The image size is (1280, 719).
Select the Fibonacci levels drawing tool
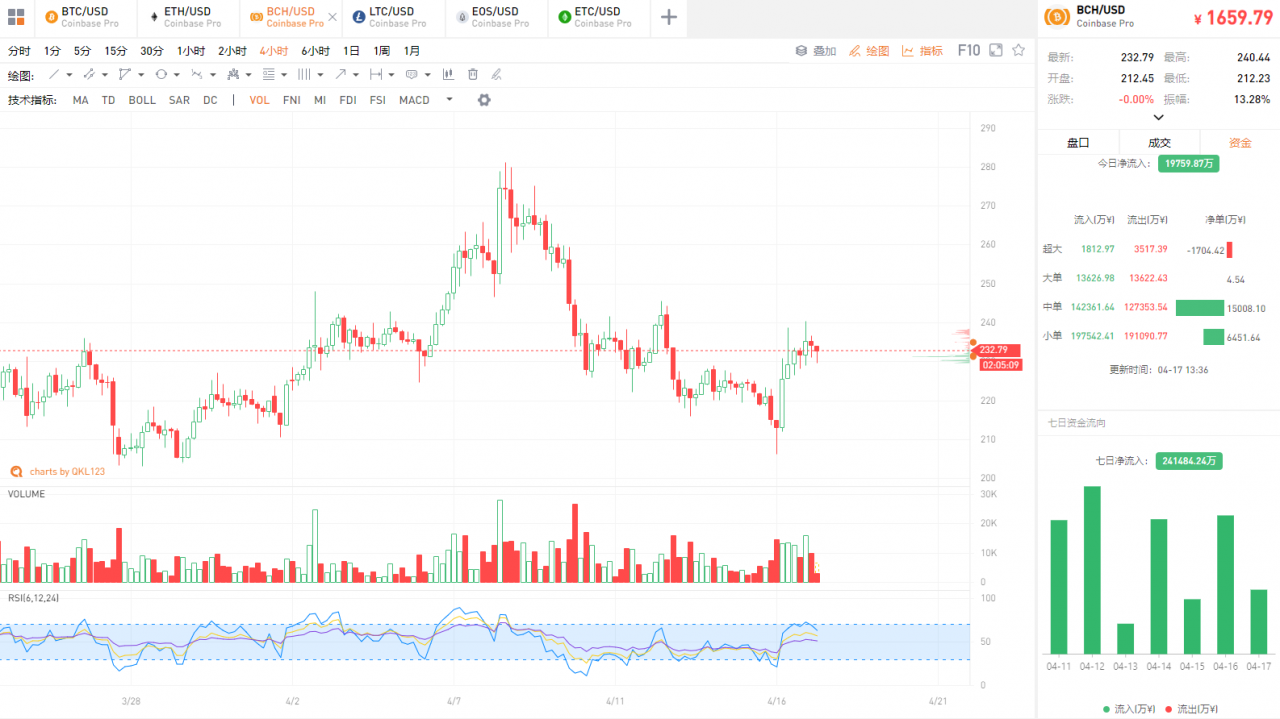pyautogui.click(x=268, y=75)
